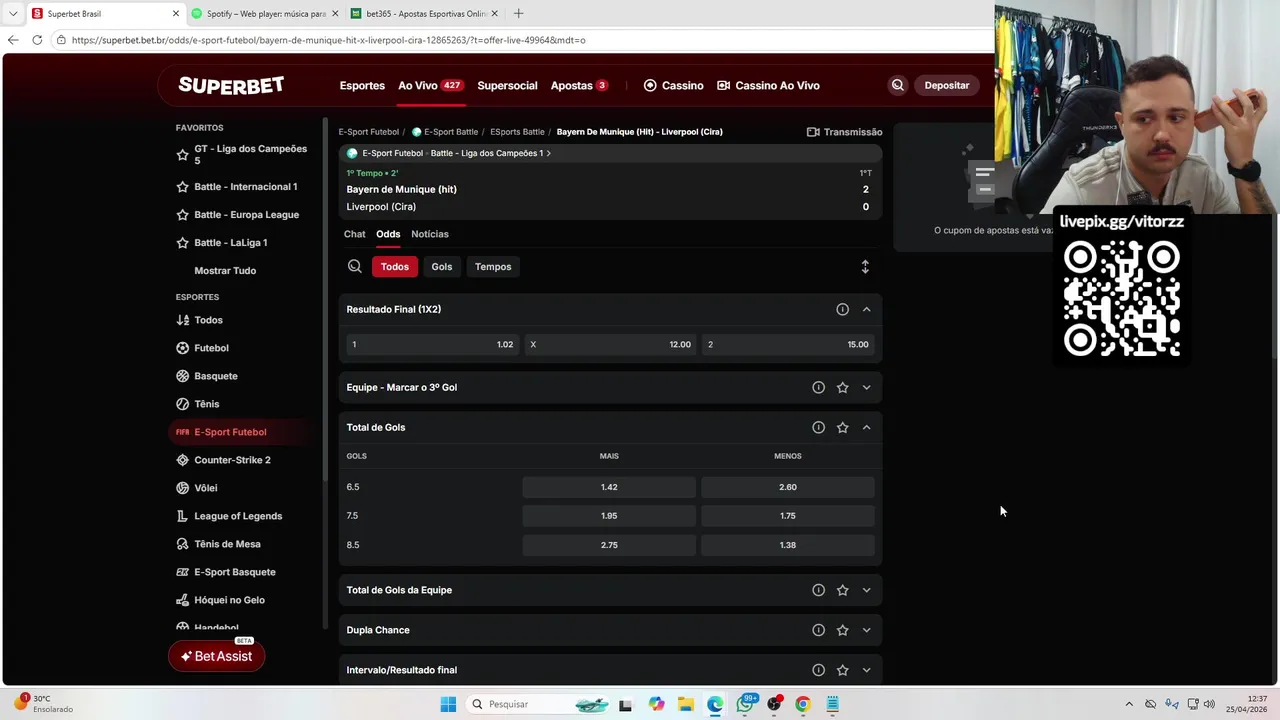
Task: Open Cassino Ao Vivo menu item
Action: coord(768,85)
